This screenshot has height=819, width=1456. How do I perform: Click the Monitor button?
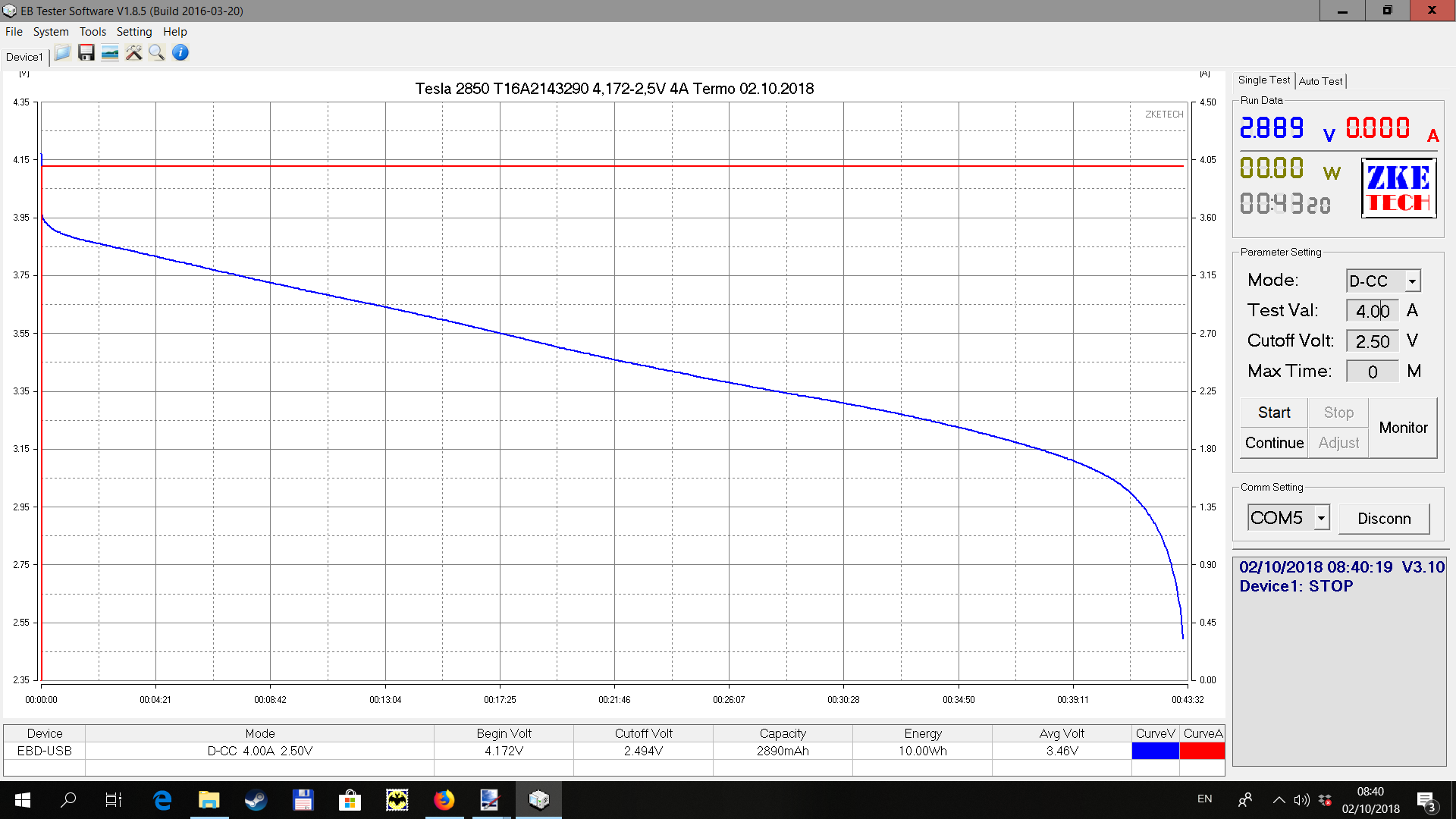[1403, 428]
